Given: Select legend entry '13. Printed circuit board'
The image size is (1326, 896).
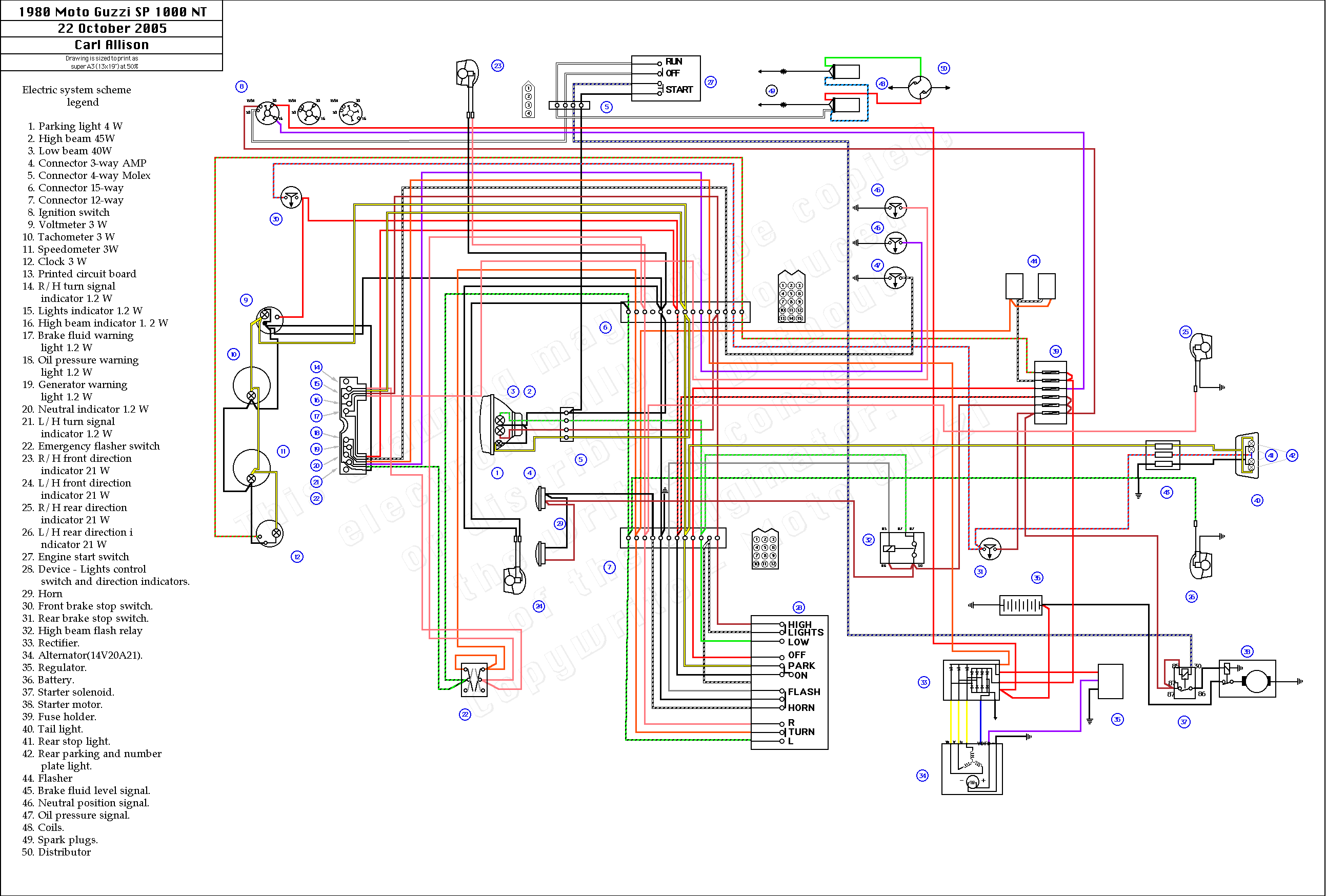Looking at the screenshot, I should tap(79, 274).
